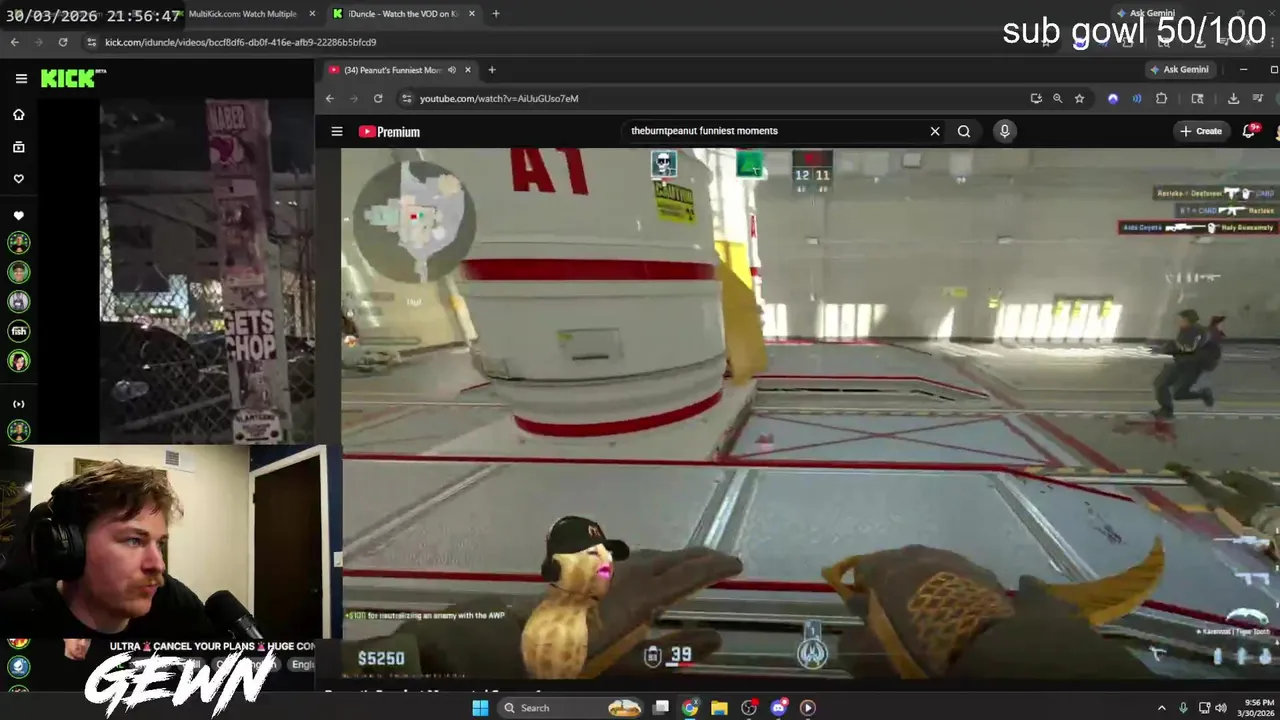
Task: Click the Windows taskbar Search box
Action: [x=571, y=708]
